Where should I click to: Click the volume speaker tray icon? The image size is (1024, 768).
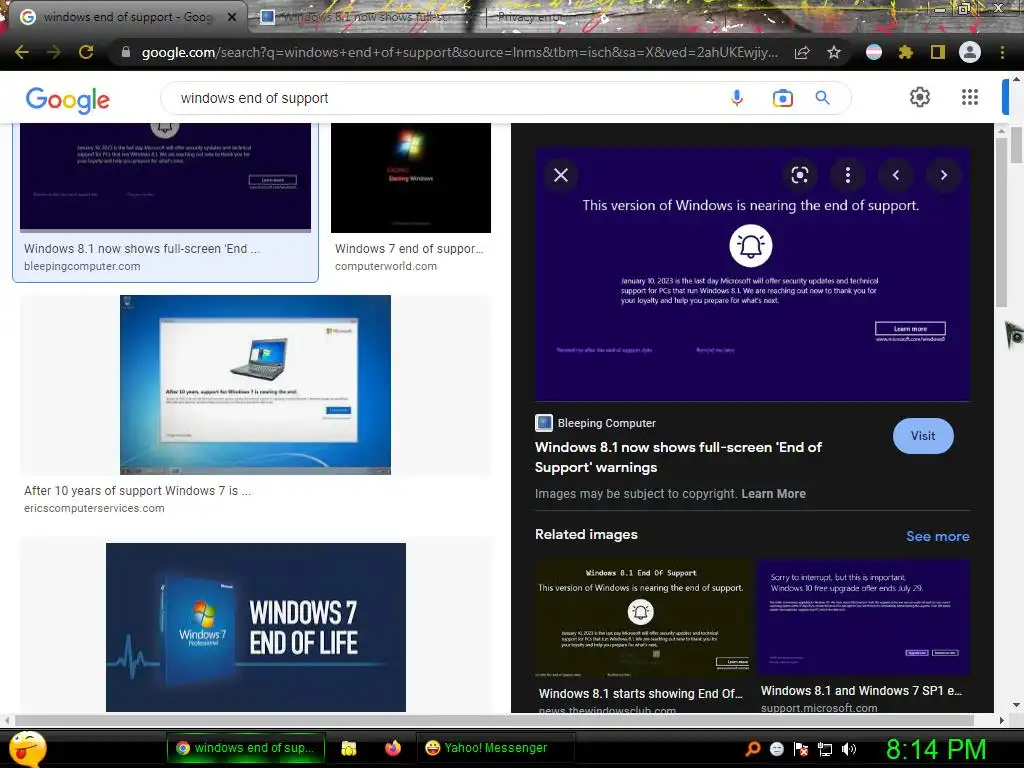[849, 749]
